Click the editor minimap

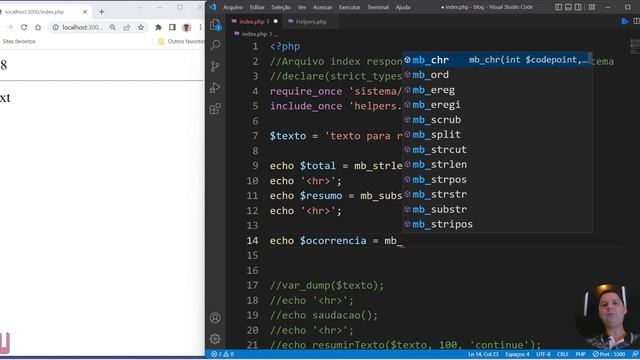pos(635,46)
